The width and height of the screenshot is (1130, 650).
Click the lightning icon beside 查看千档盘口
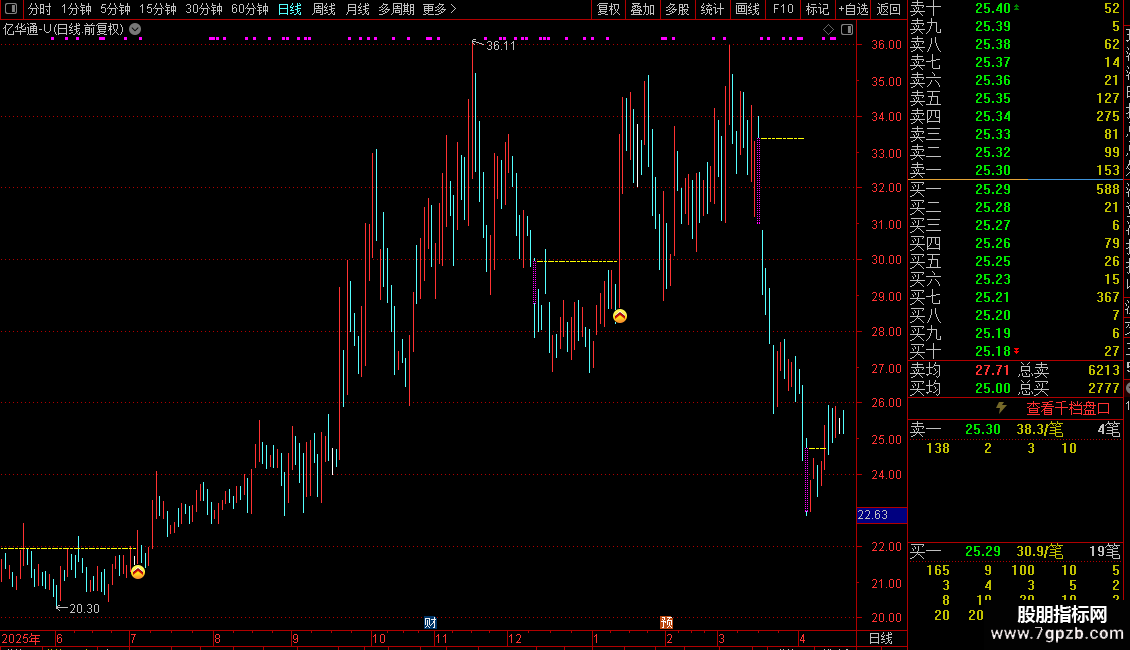[x=1001, y=408]
